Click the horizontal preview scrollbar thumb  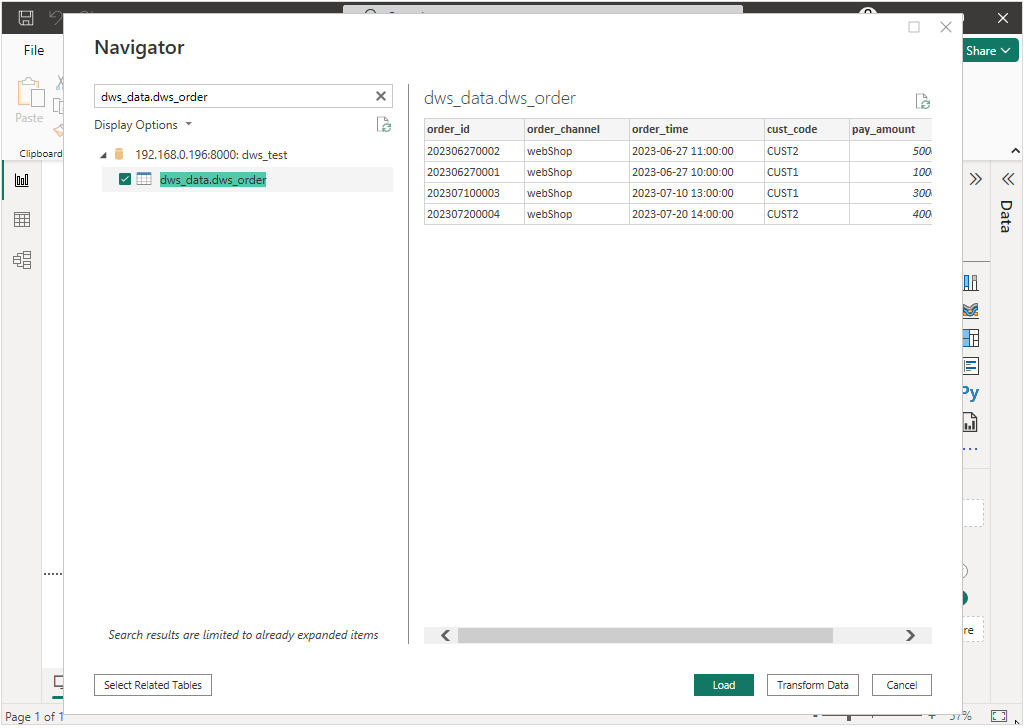[645, 636]
